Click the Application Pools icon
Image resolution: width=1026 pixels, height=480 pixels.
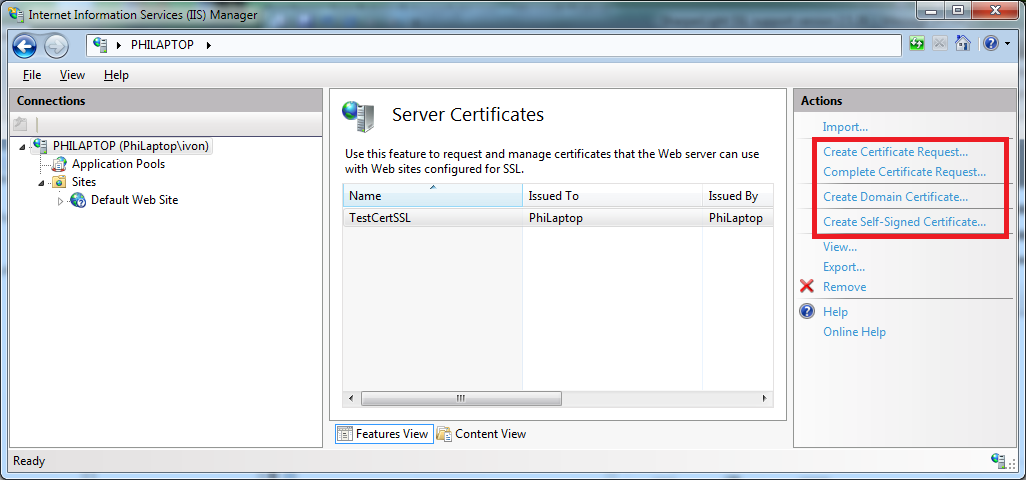click(x=60, y=163)
